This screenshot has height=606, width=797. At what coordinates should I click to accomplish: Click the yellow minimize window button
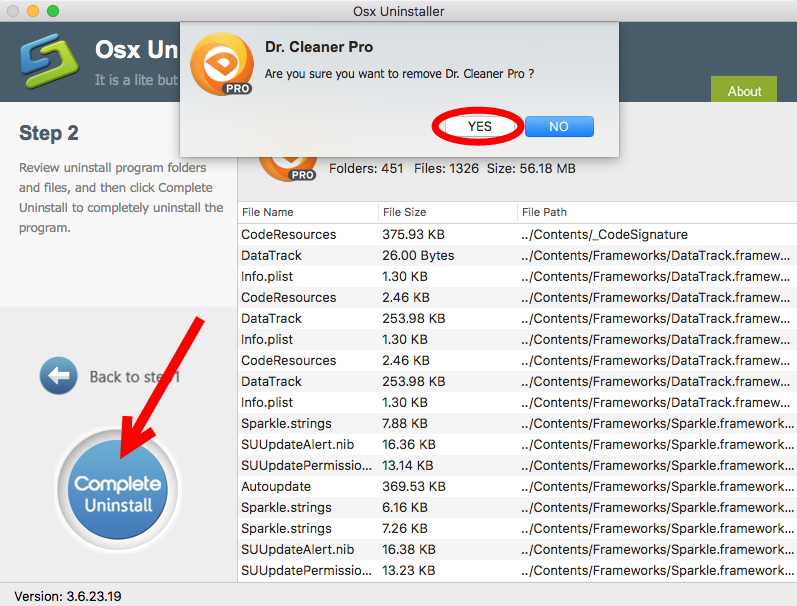coord(33,11)
